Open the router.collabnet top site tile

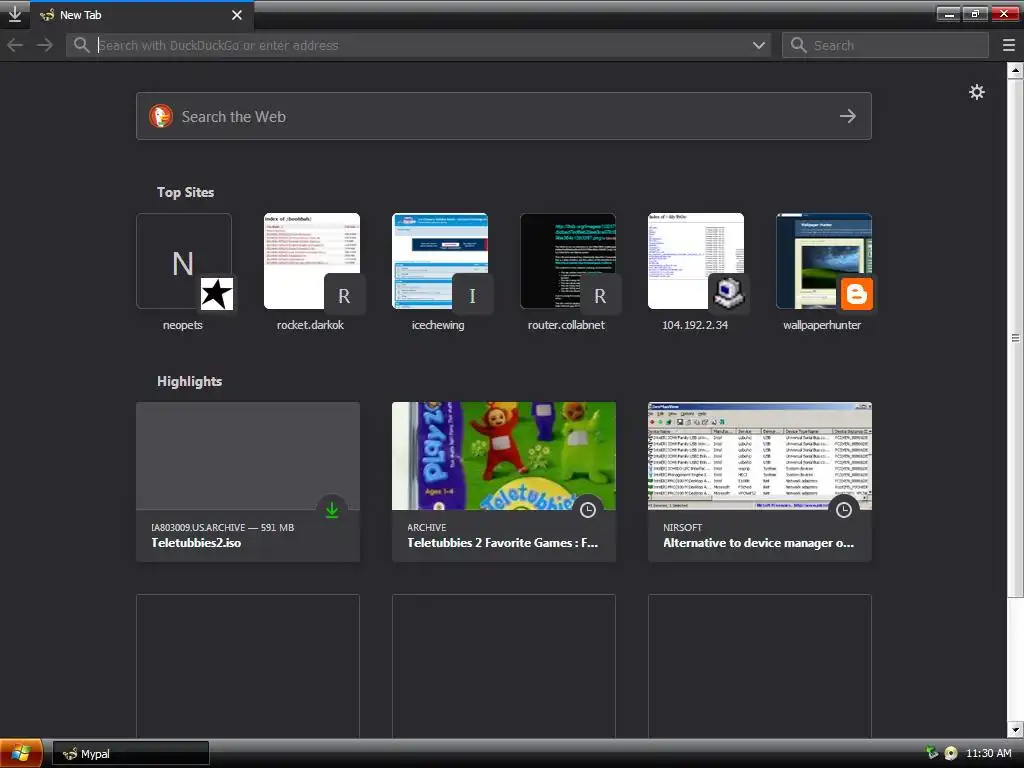pyautogui.click(x=568, y=261)
